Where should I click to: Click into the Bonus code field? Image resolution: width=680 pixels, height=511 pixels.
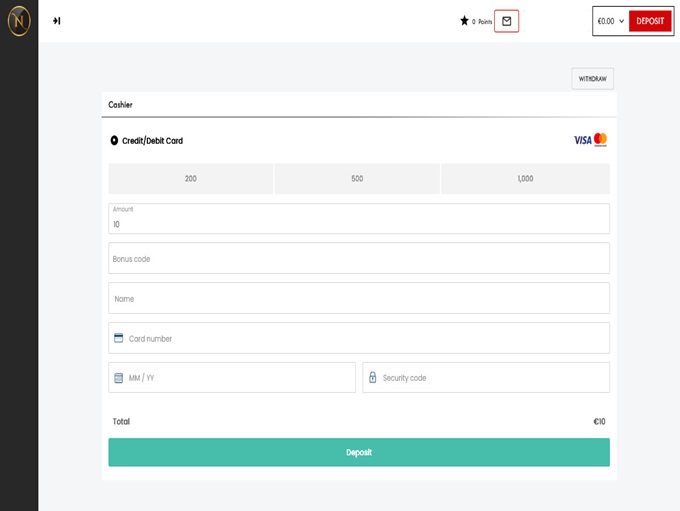click(x=359, y=259)
